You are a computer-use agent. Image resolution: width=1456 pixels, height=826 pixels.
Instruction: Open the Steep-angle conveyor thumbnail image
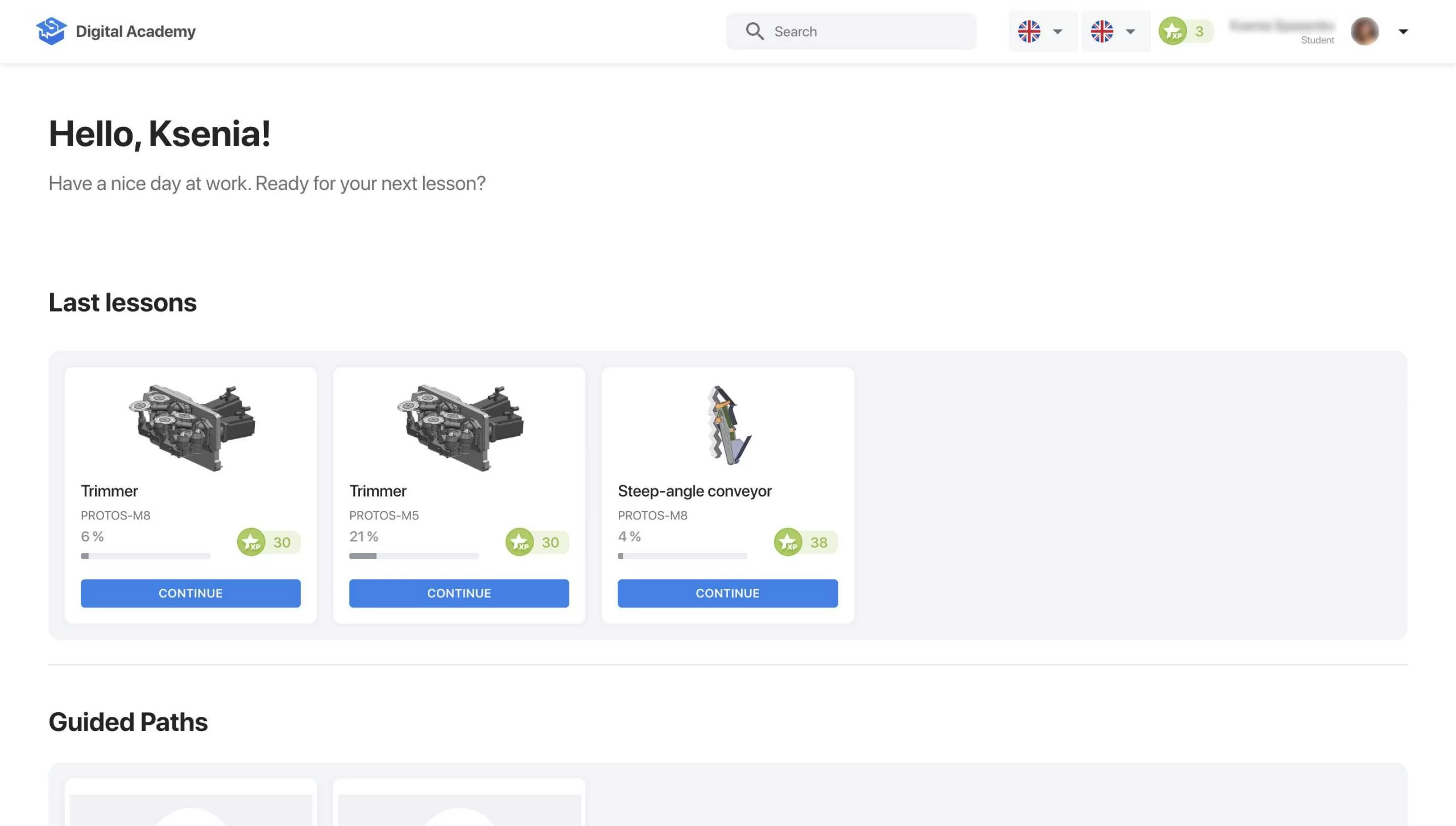click(x=727, y=426)
